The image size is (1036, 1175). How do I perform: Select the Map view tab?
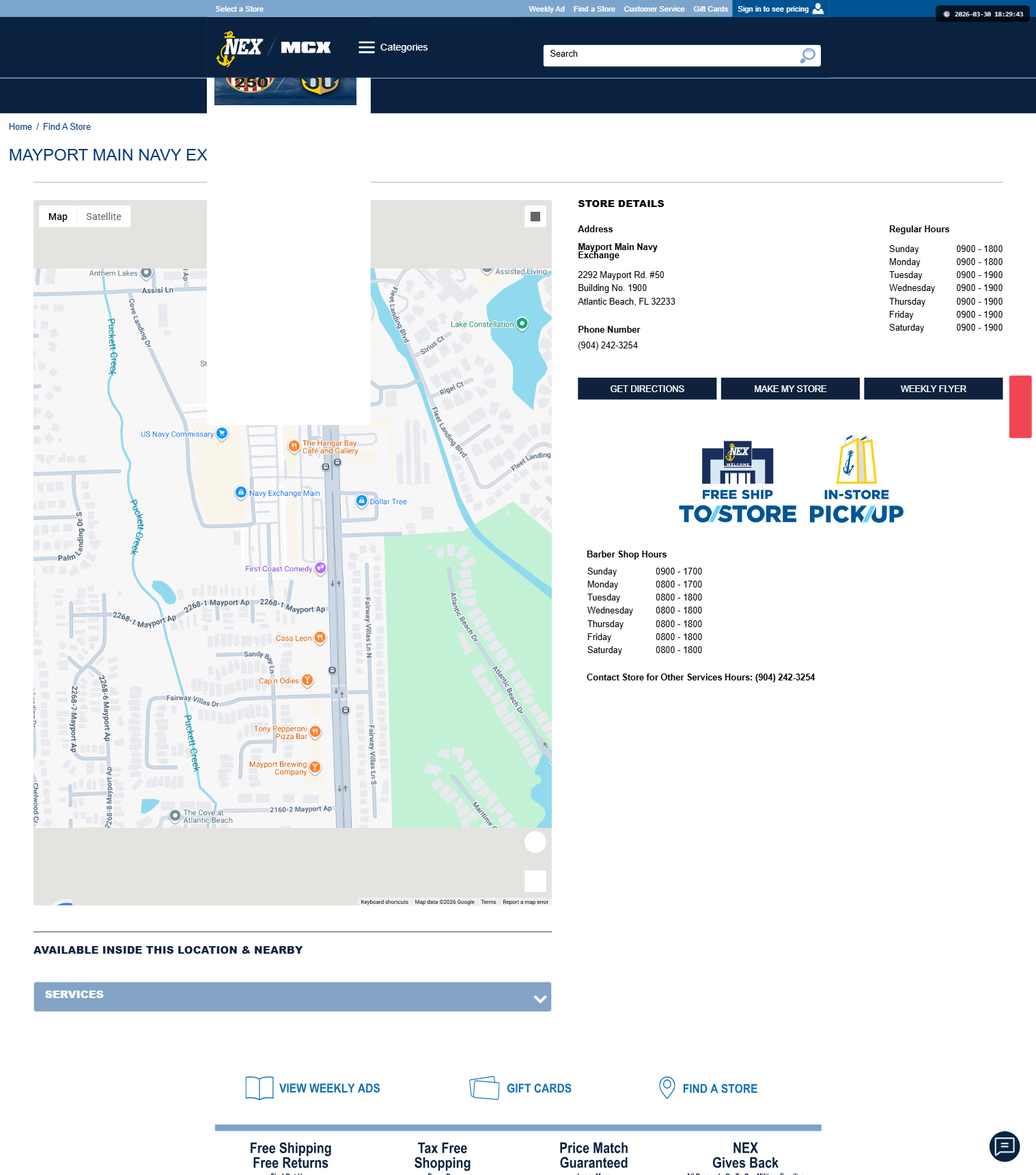(58, 217)
